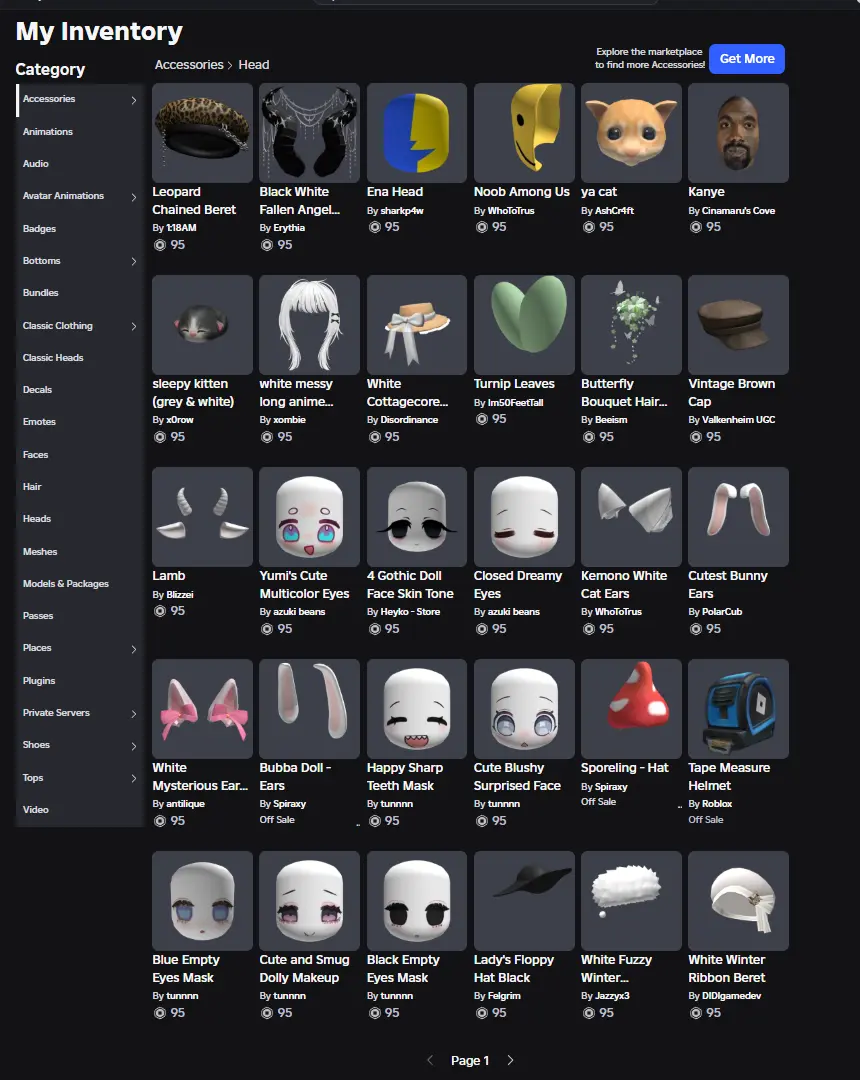
Task: Visit creator Valkenheim UGC profile
Action: [x=738, y=419]
